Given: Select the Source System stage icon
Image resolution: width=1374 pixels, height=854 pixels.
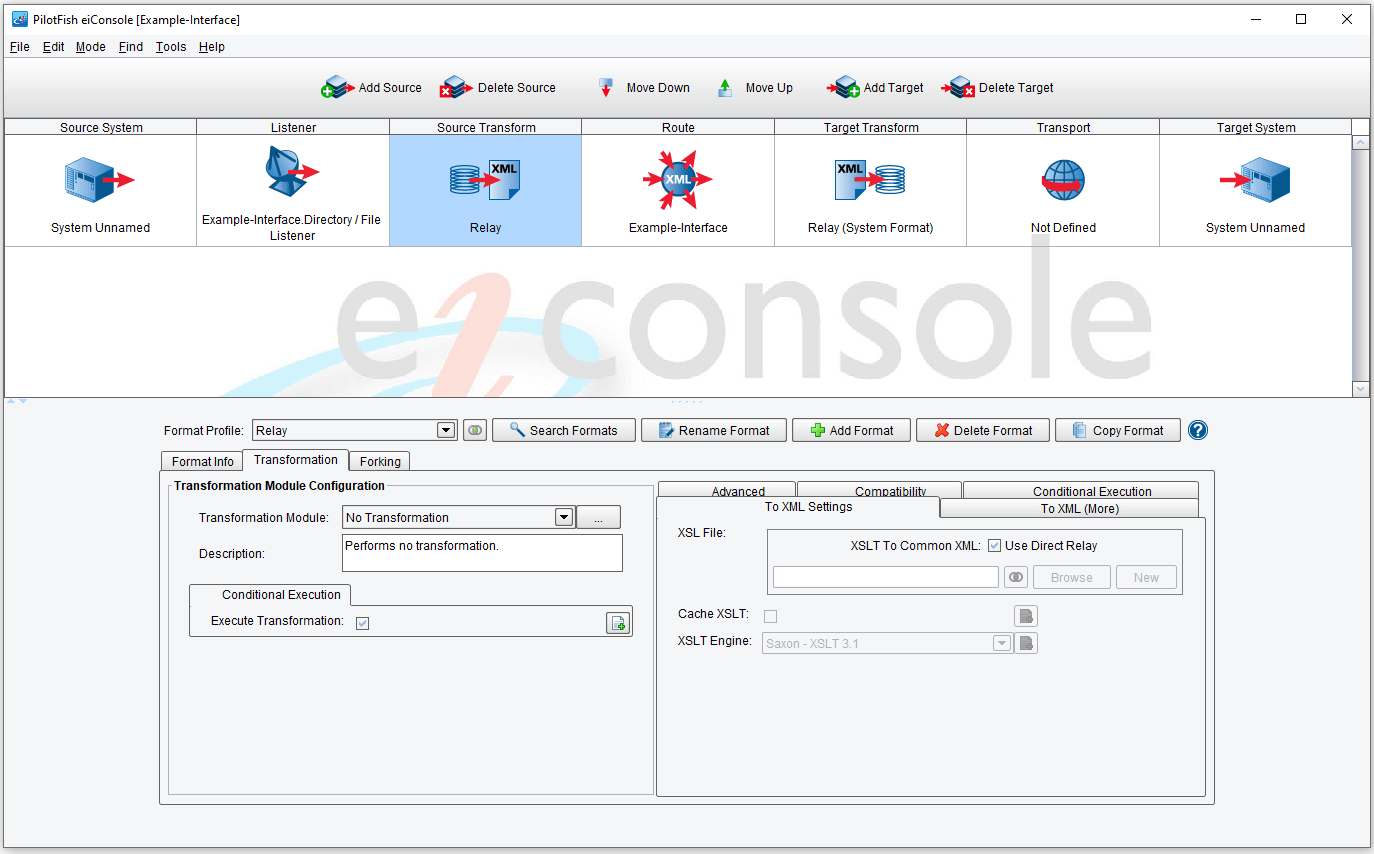Looking at the screenshot, I should coord(100,180).
